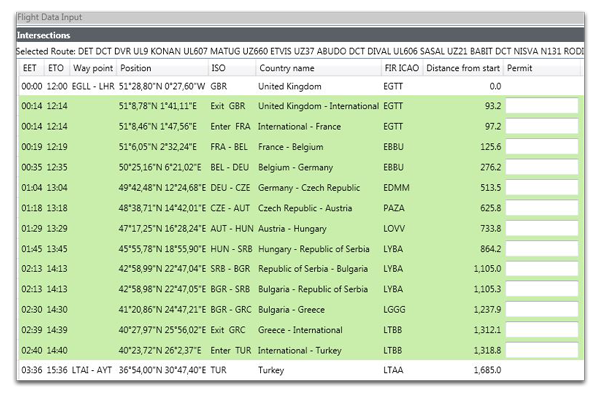Click Permit field for Hungary - Republic of Serbia

542,249
